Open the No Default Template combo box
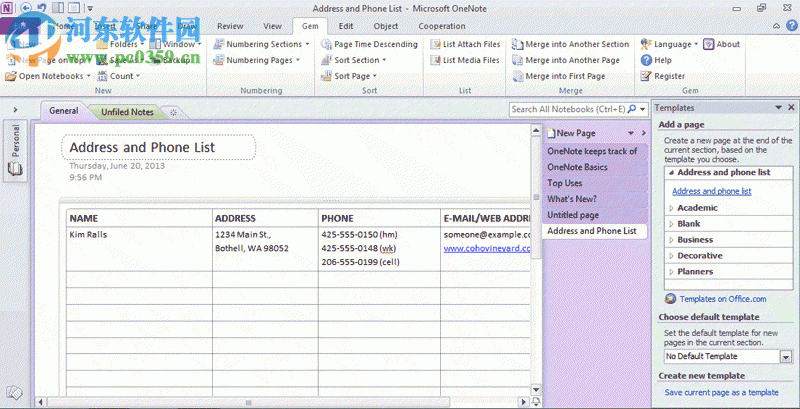This screenshot has height=409, width=800. coord(728,356)
